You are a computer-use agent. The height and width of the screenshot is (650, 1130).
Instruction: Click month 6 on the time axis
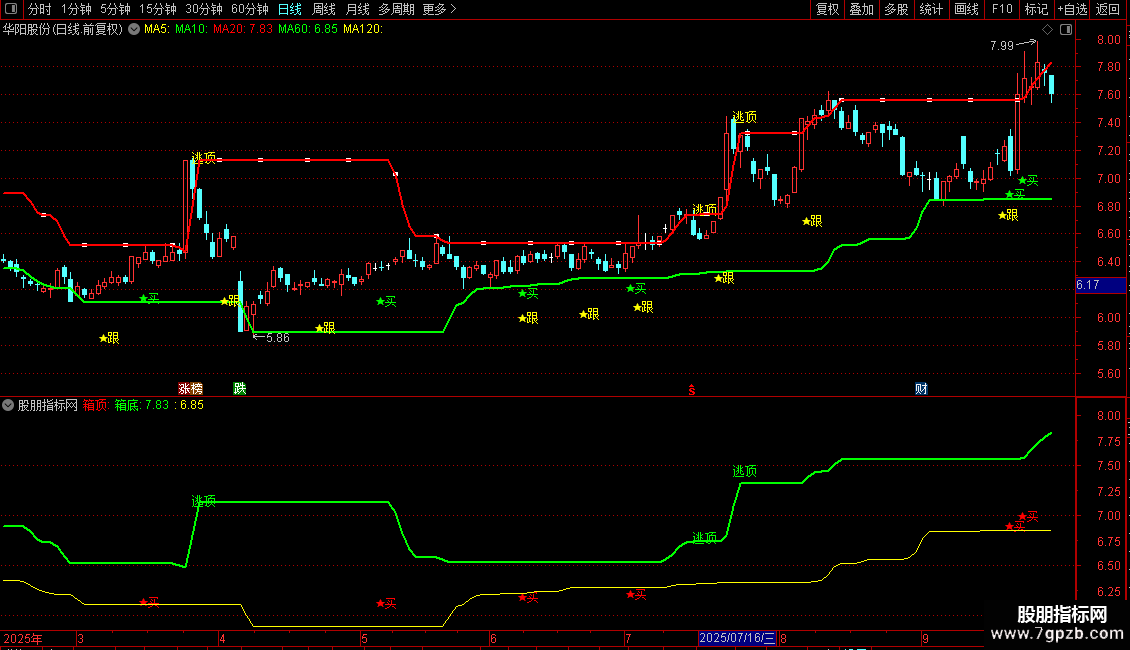493,639
